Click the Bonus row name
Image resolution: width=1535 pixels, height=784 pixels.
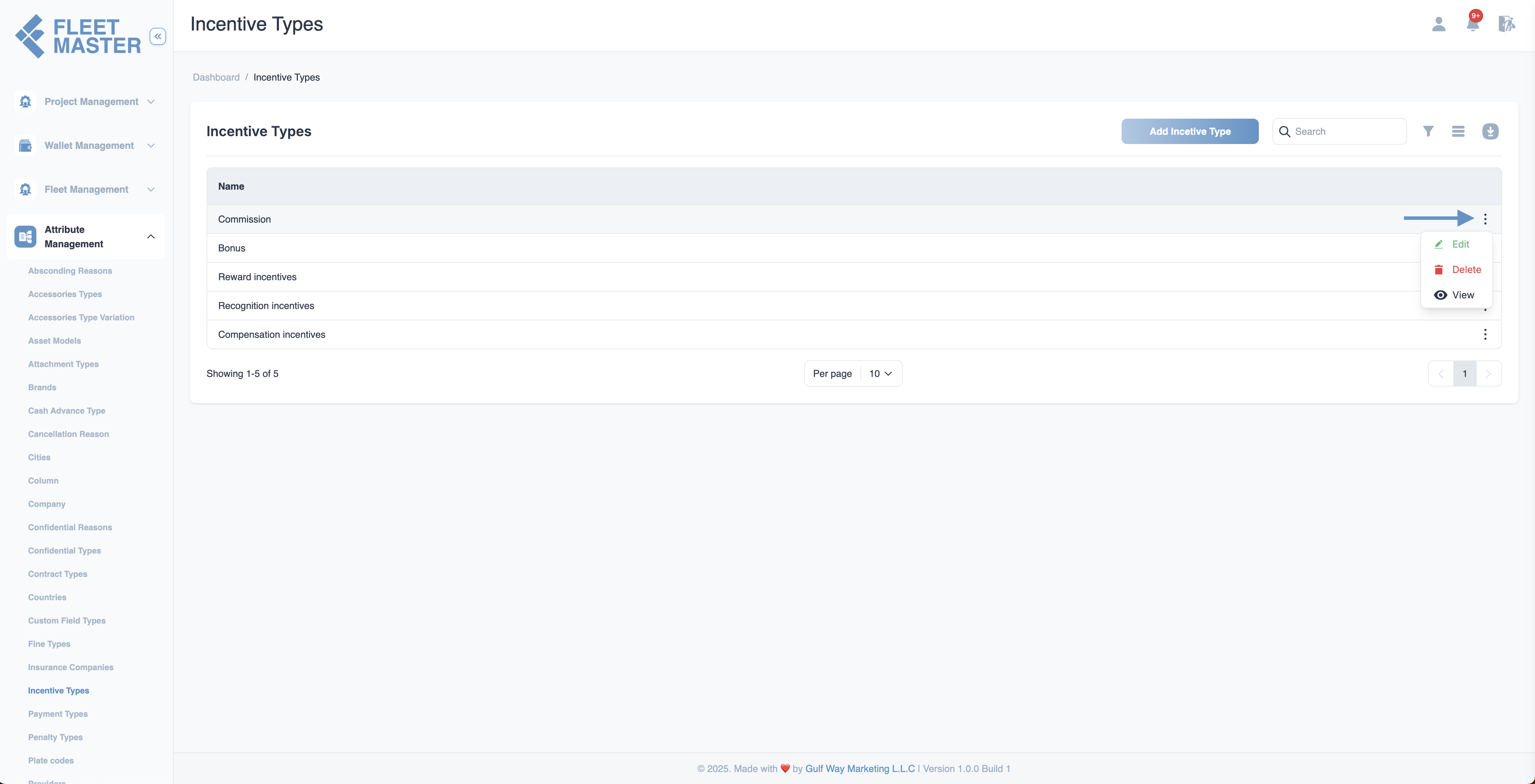coord(232,248)
